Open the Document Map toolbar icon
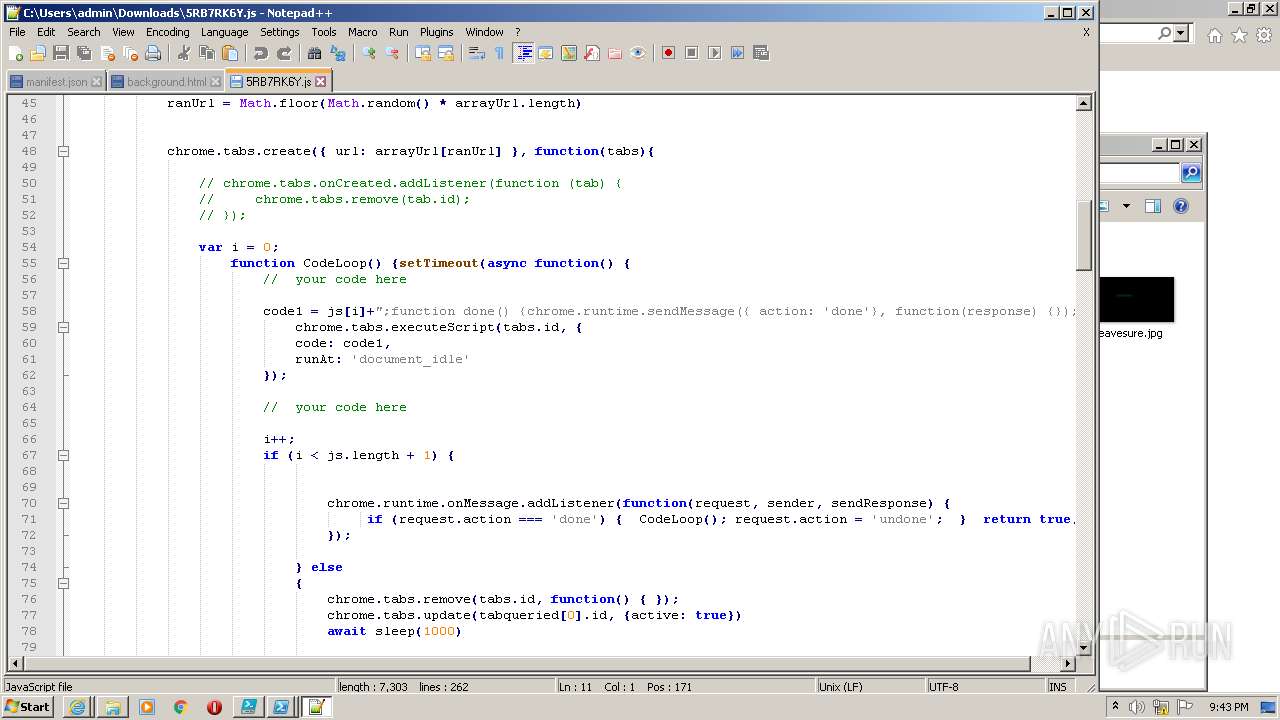The width and height of the screenshot is (1280, 720). click(x=569, y=53)
